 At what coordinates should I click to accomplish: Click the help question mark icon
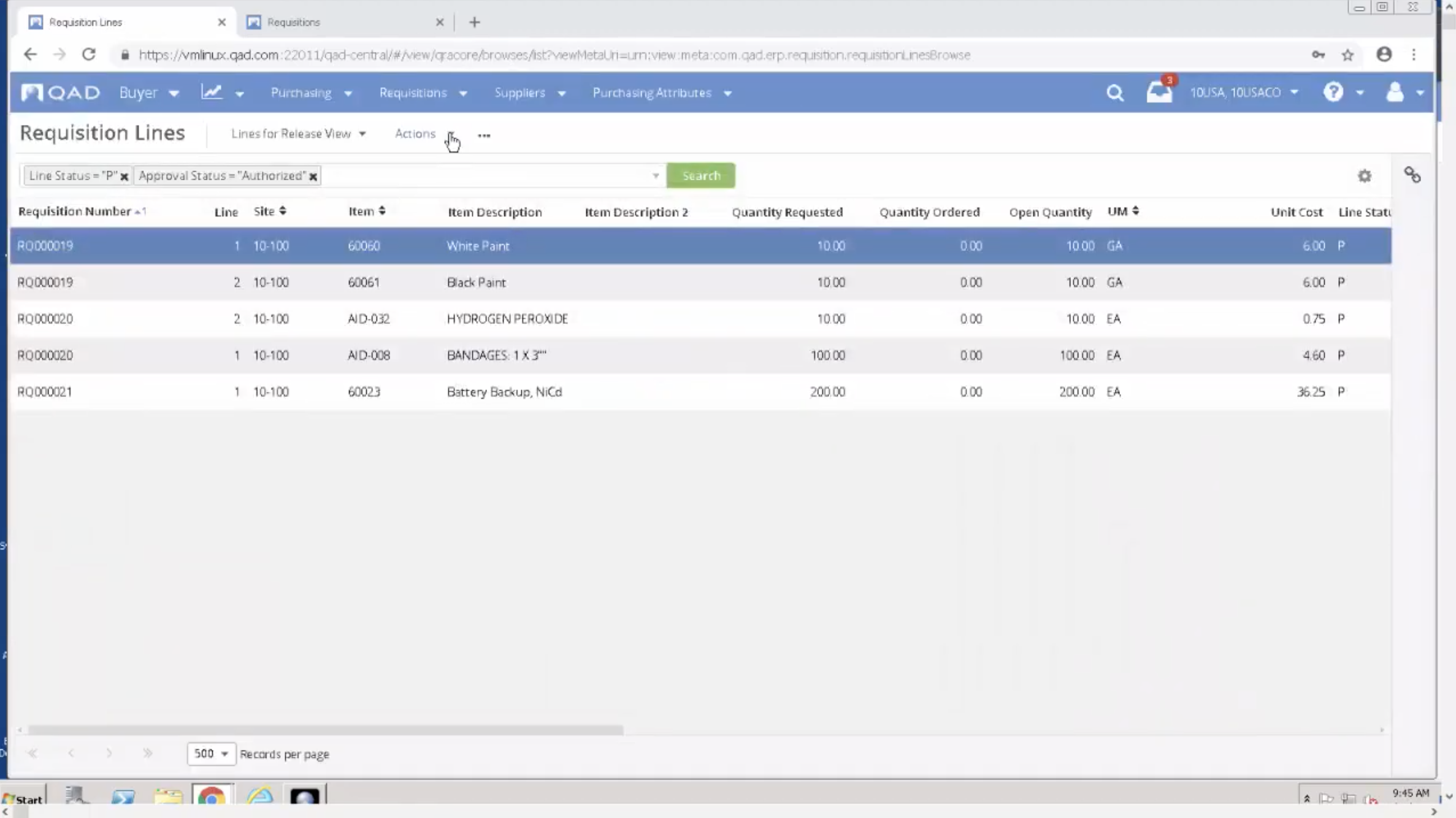(x=1334, y=93)
